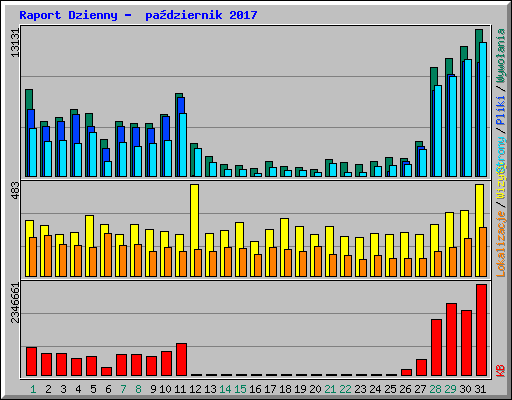This screenshot has width=512, height=400.
Task: Click day label 17 on x-axis
Action: pos(270,389)
